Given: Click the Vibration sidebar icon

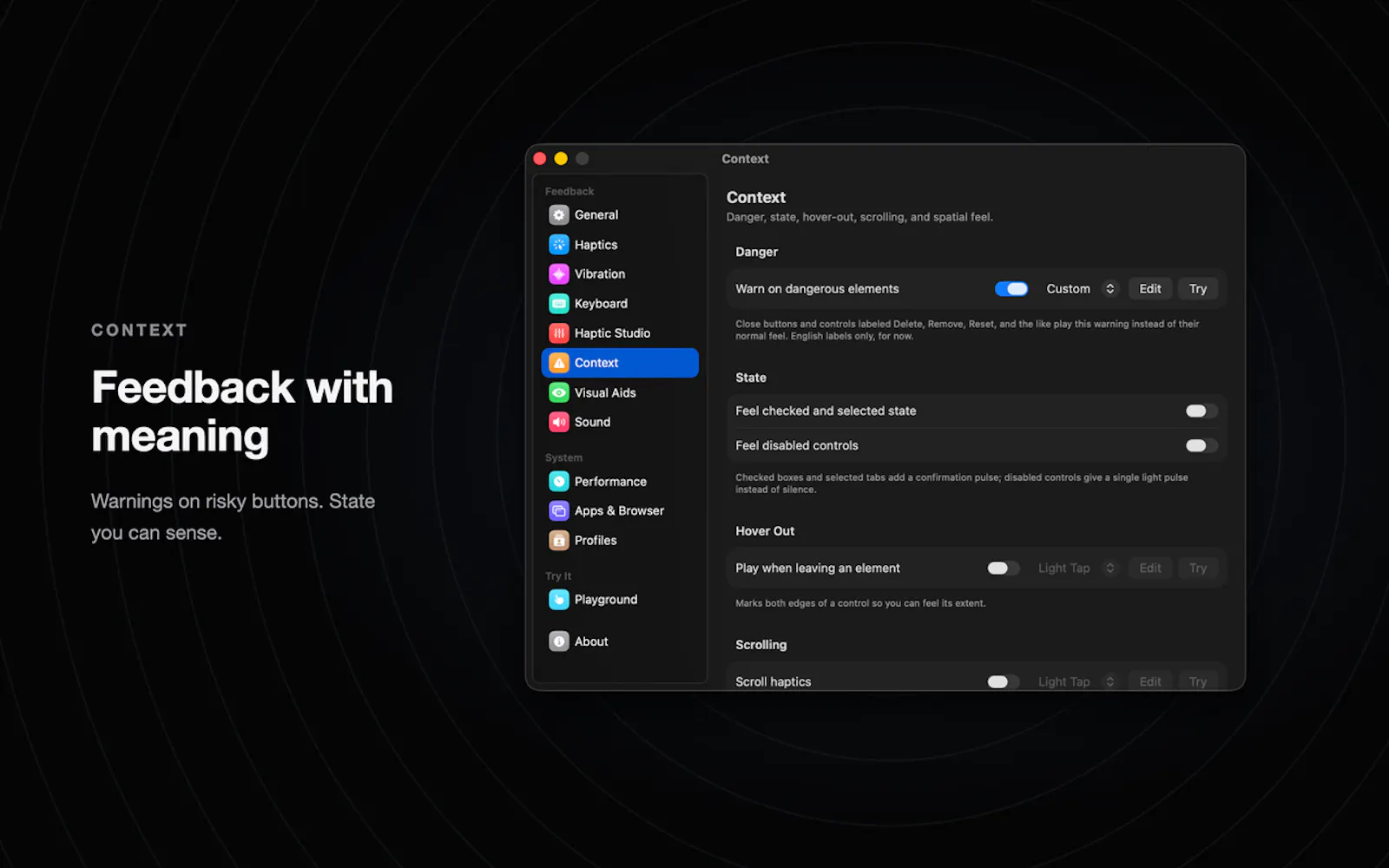Looking at the screenshot, I should coord(559,274).
